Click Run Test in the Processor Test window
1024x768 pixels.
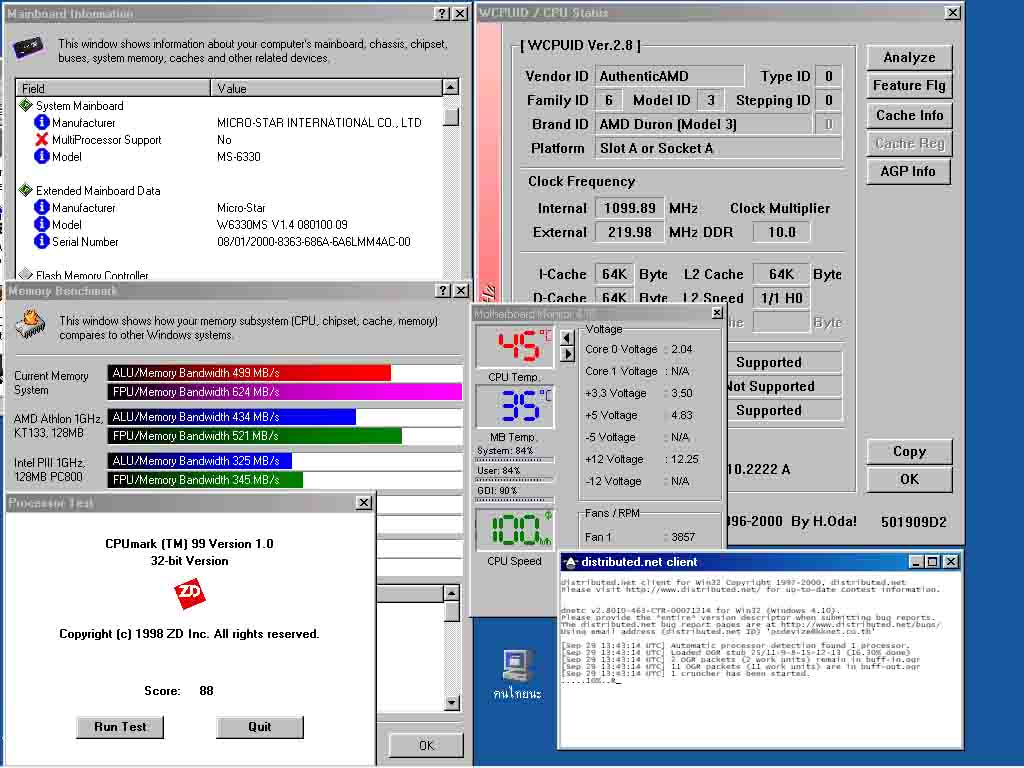pyautogui.click(x=120, y=727)
